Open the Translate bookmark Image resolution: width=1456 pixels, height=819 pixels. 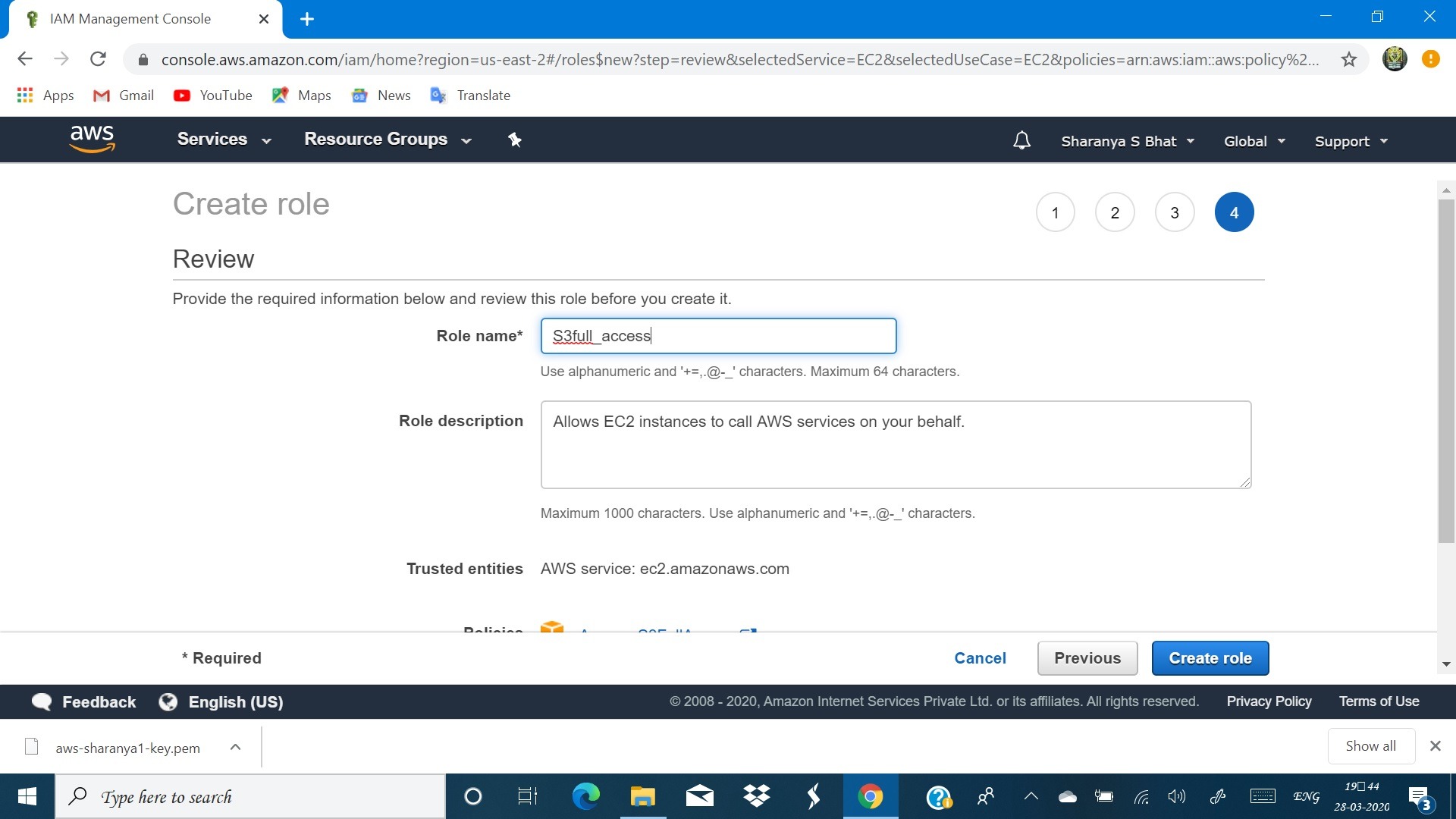point(470,95)
